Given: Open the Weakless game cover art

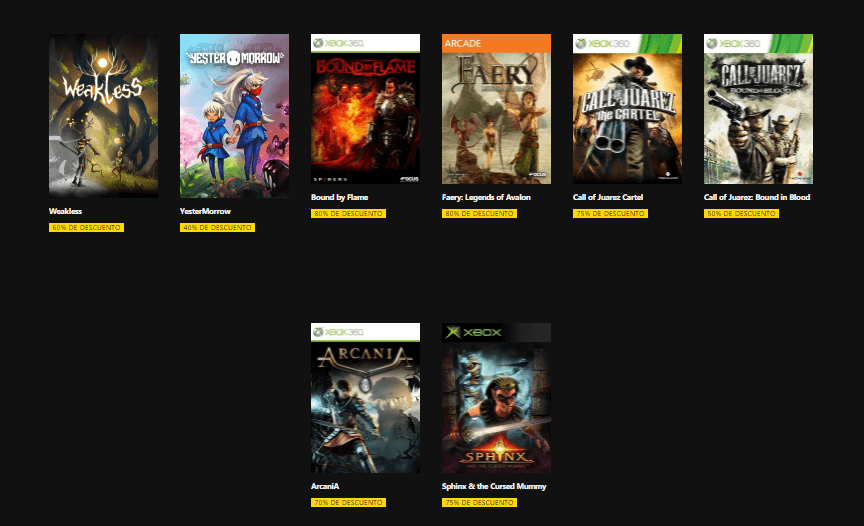Looking at the screenshot, I should (103, 116).
